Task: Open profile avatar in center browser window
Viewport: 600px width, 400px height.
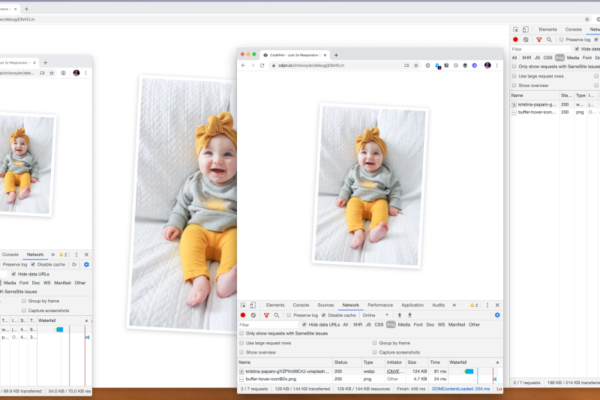Action: (x=487, y=65)
